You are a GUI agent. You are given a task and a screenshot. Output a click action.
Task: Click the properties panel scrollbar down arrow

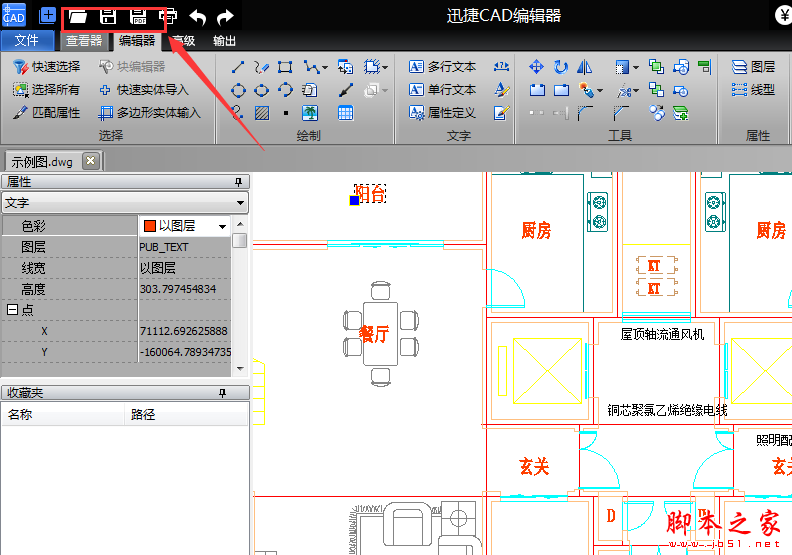(x=240, y=369)
